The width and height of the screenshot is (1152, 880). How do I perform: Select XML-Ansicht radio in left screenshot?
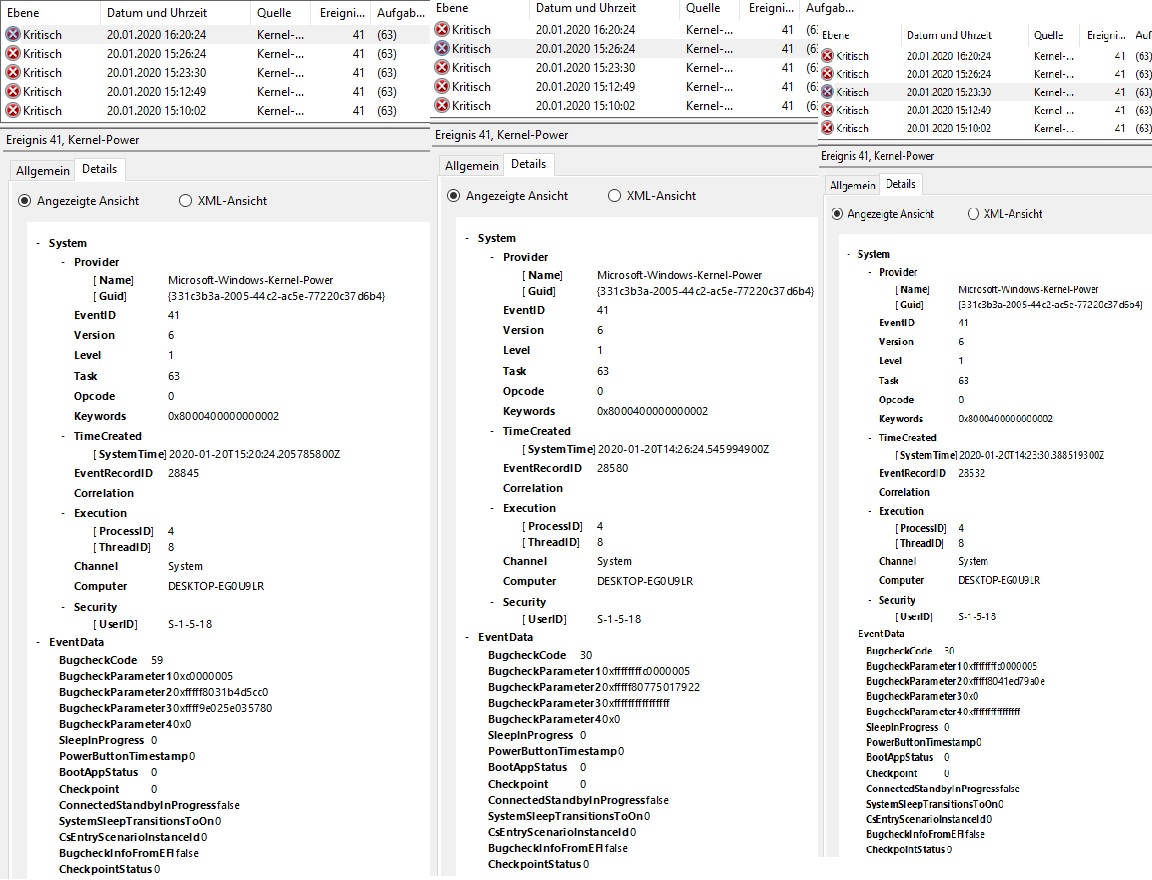[x=185, y=201]
